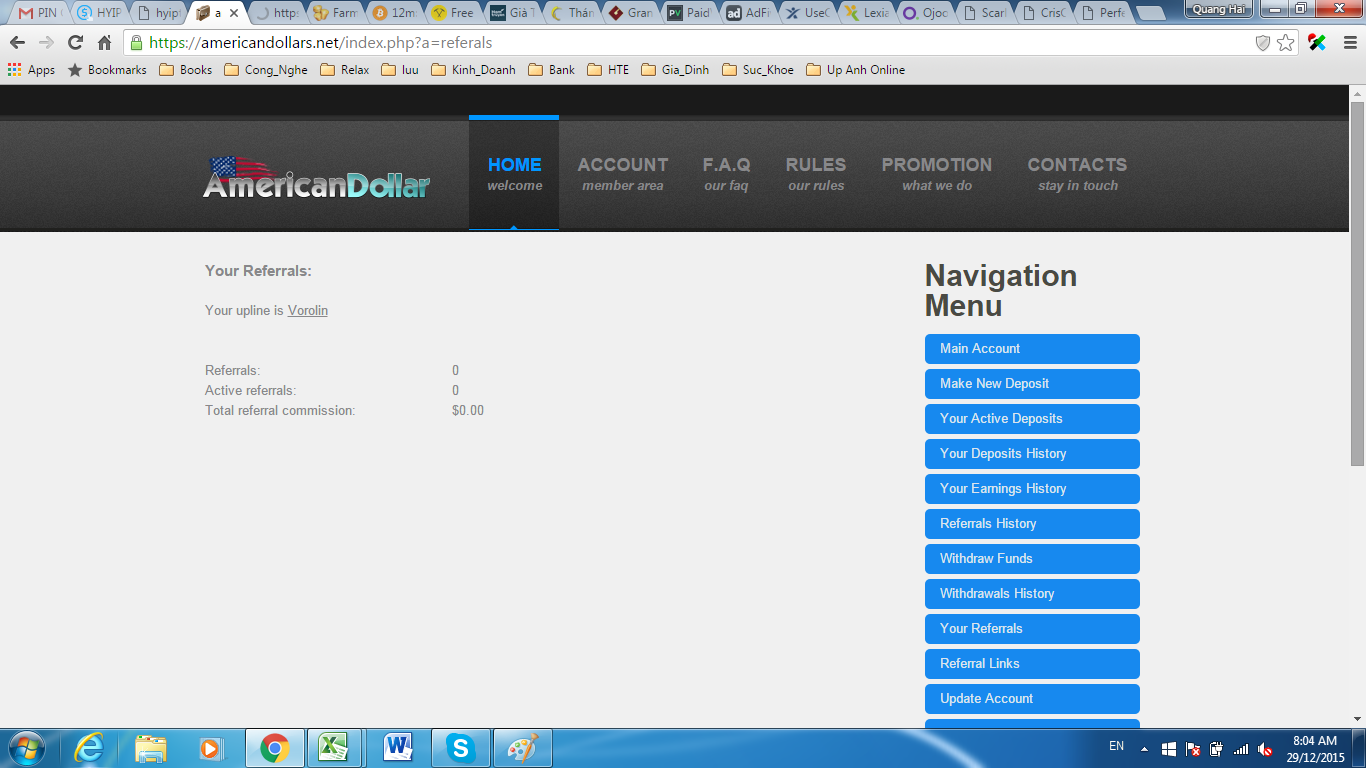The width and height of the screenshot is (1366, 768).
Task: Open the ACCOUNT member area nav item
Action: pos(623,174)
